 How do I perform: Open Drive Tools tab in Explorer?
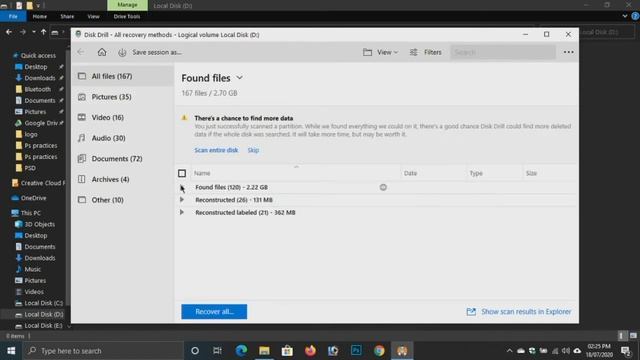(x=127, y=16)
